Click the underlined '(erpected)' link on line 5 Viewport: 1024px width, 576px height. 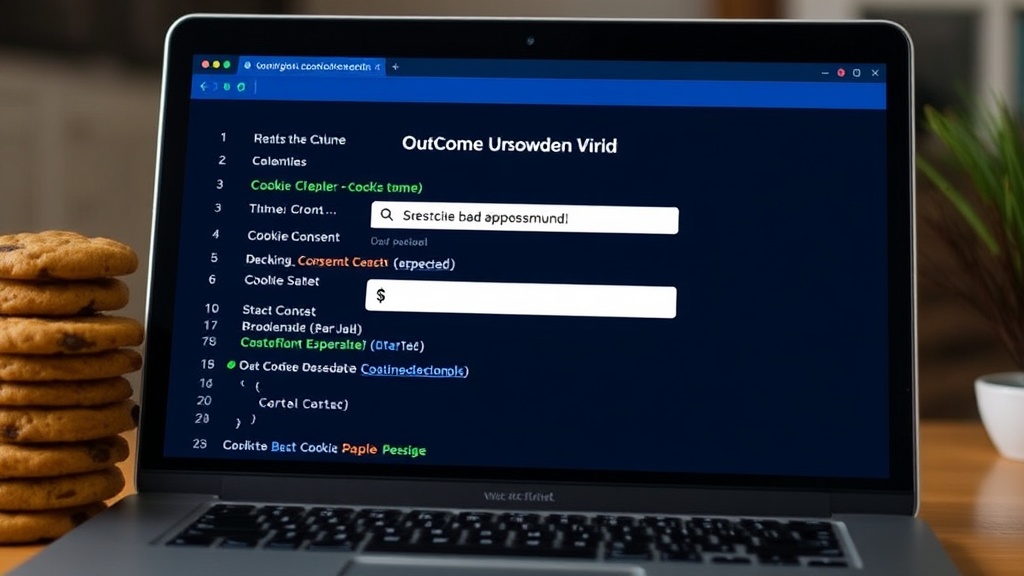point(424,264)
